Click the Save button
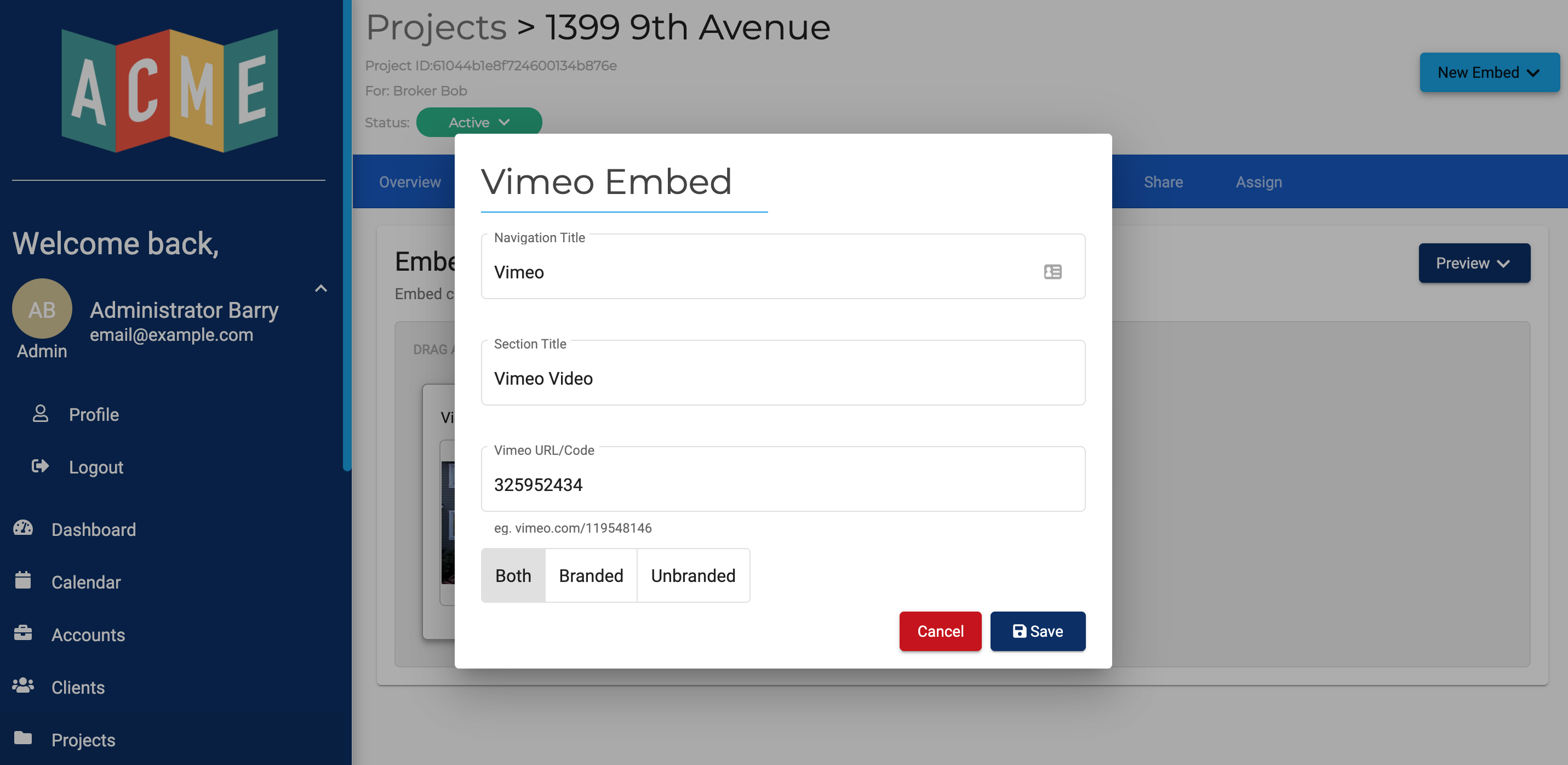1568x765 pixels. (x=1037, y=631)
